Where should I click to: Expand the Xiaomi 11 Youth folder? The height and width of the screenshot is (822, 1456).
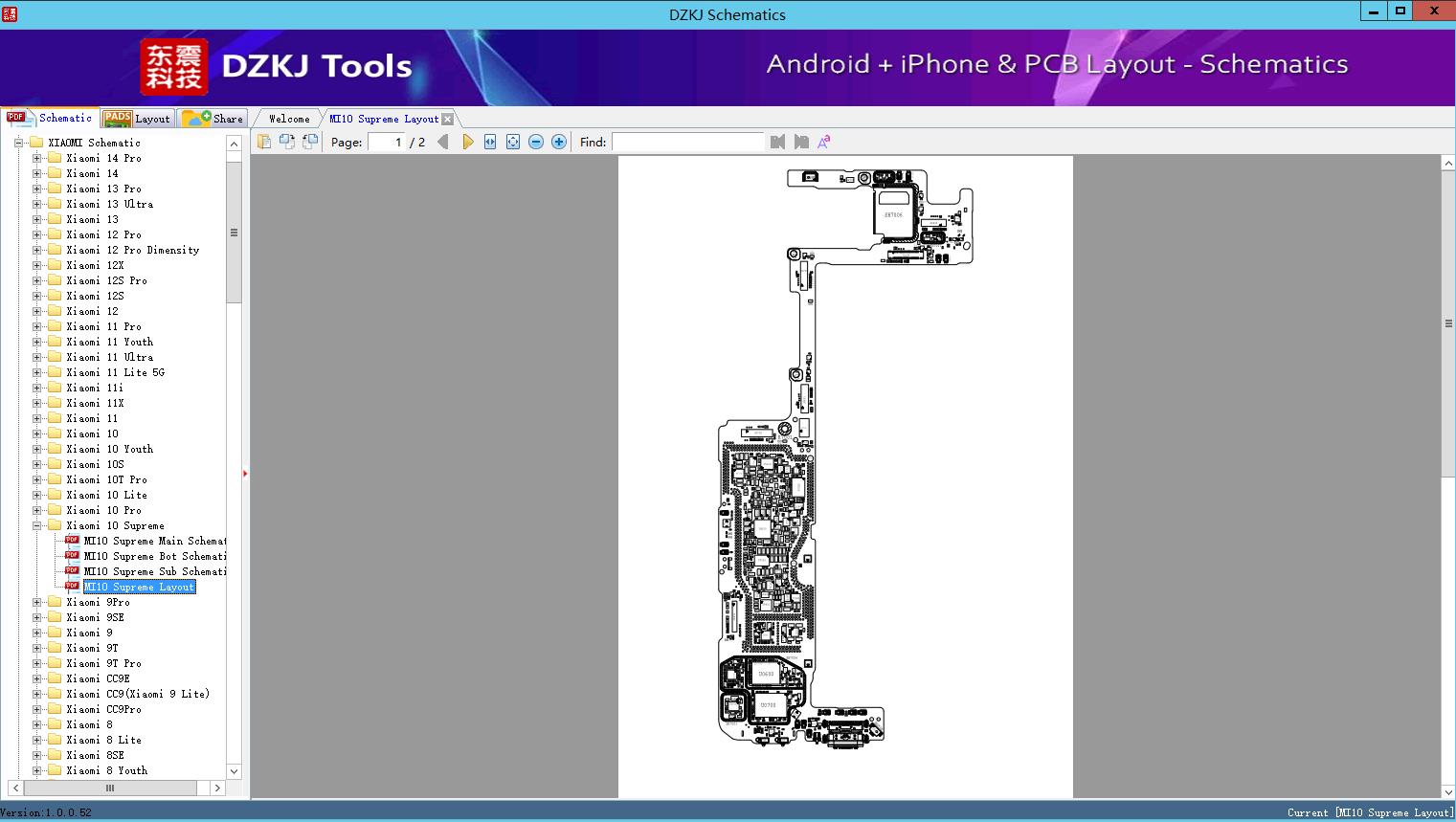coord(36,342)
